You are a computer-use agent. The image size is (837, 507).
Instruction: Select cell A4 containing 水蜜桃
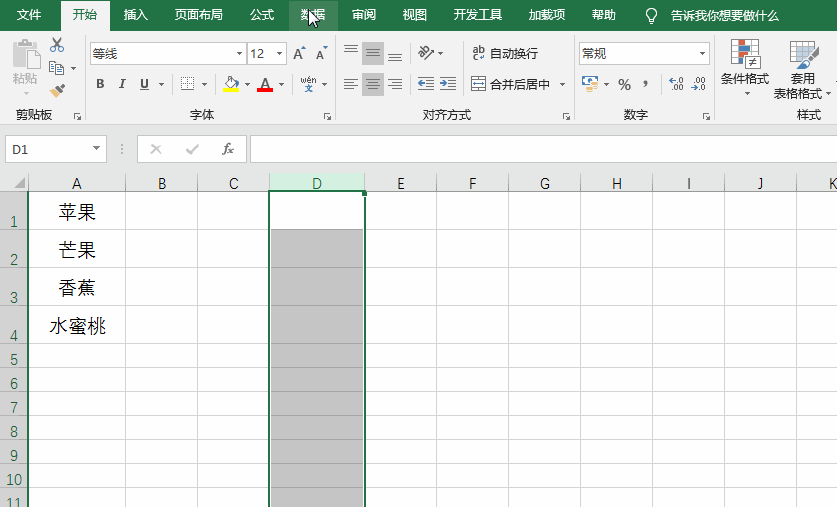click(77, 325)
